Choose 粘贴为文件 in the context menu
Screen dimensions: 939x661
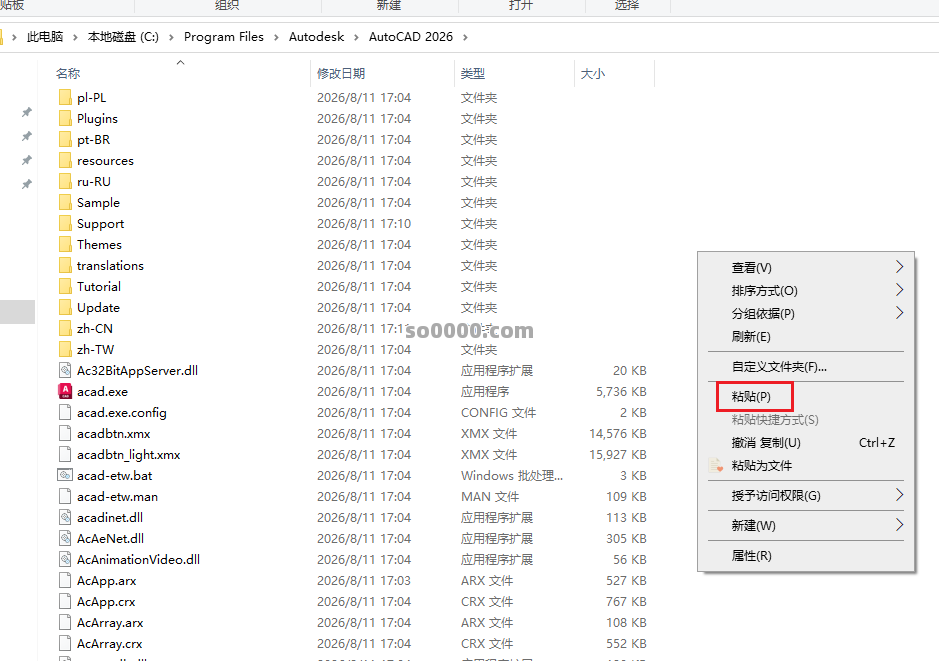tap(762, 465)
